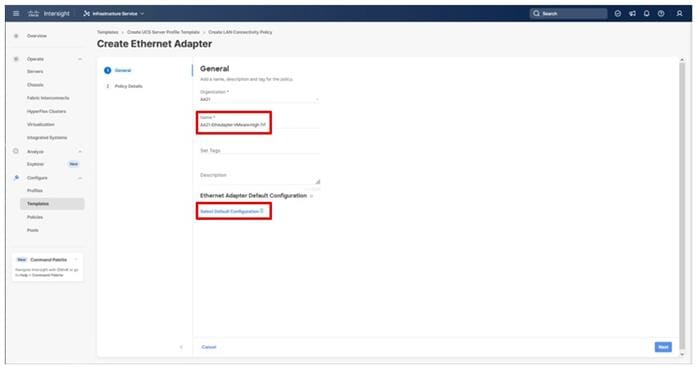Click the Configure wrench icon

pos(16,178)
